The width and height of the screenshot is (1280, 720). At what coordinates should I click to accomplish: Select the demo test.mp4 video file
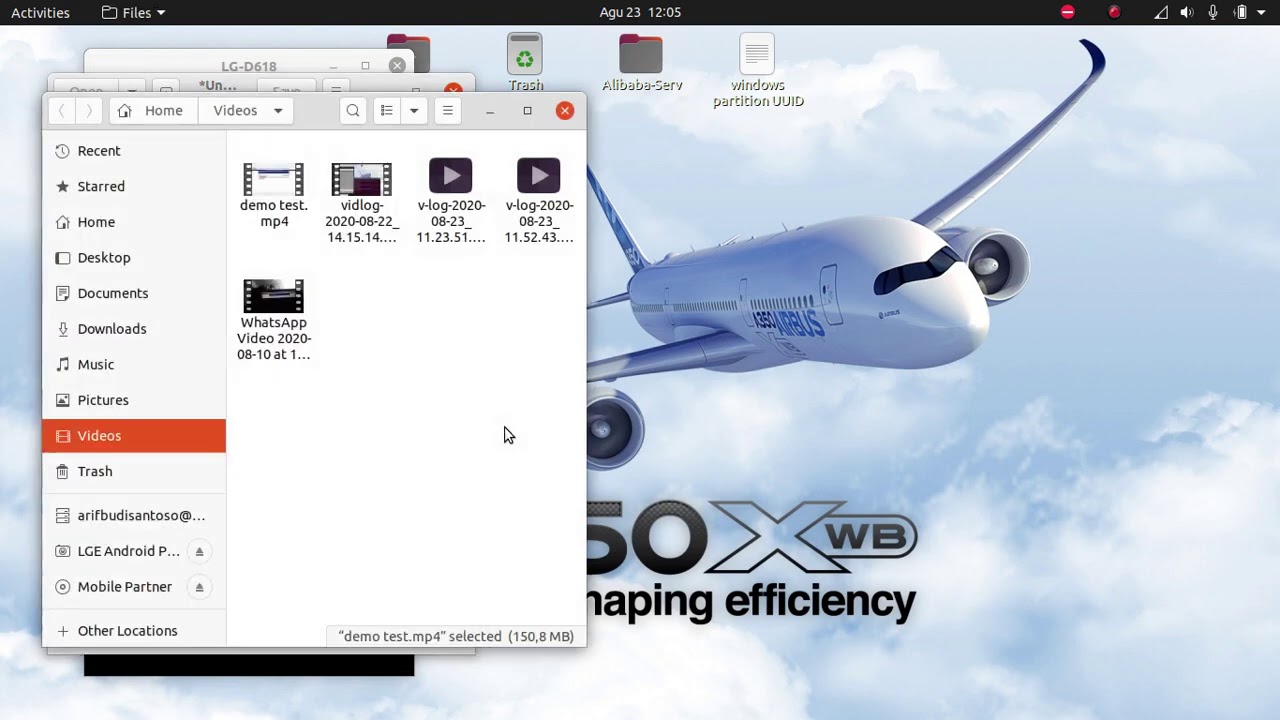click(273, 195)
